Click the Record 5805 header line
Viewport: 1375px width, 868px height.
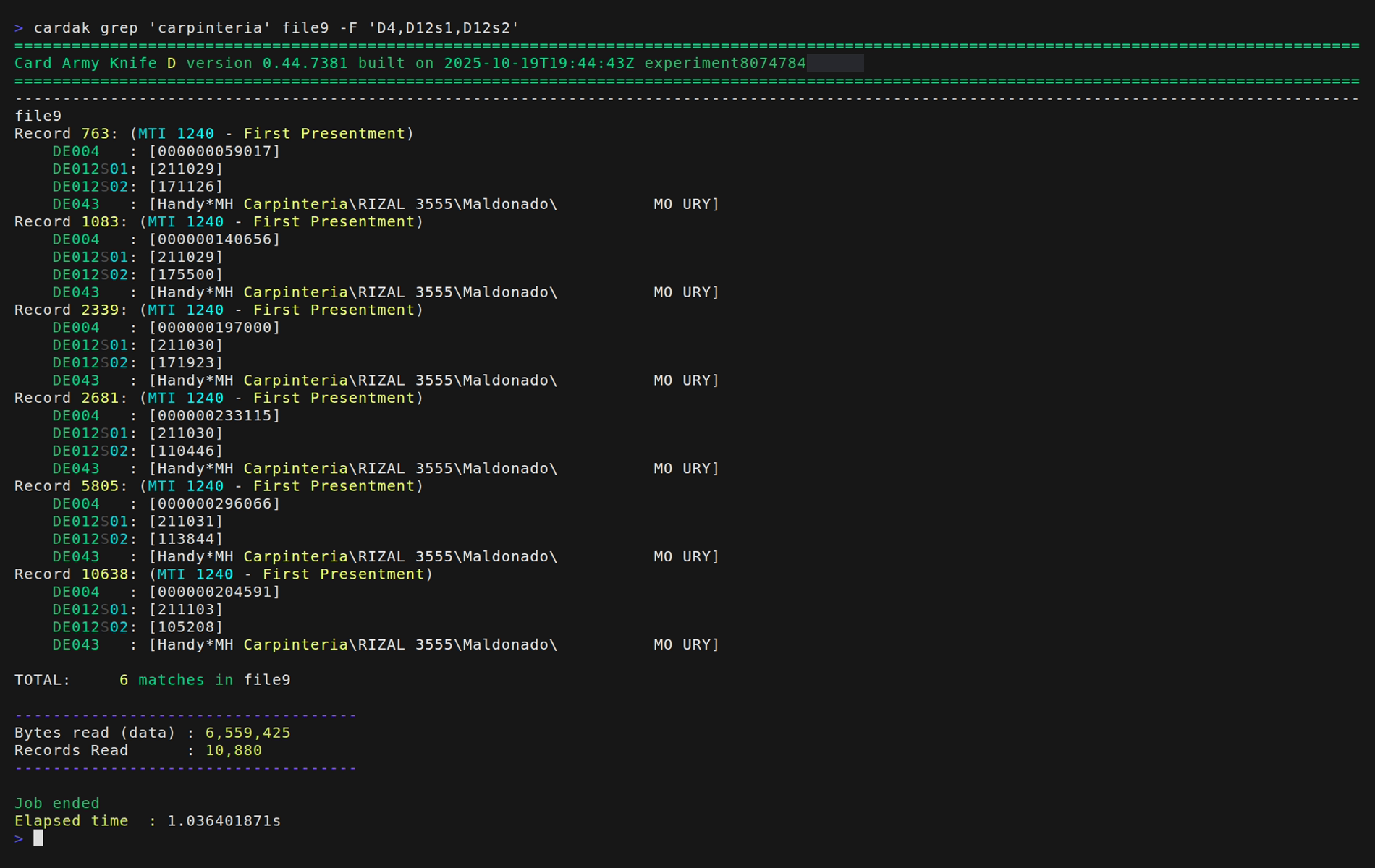[x=219, y=486]
